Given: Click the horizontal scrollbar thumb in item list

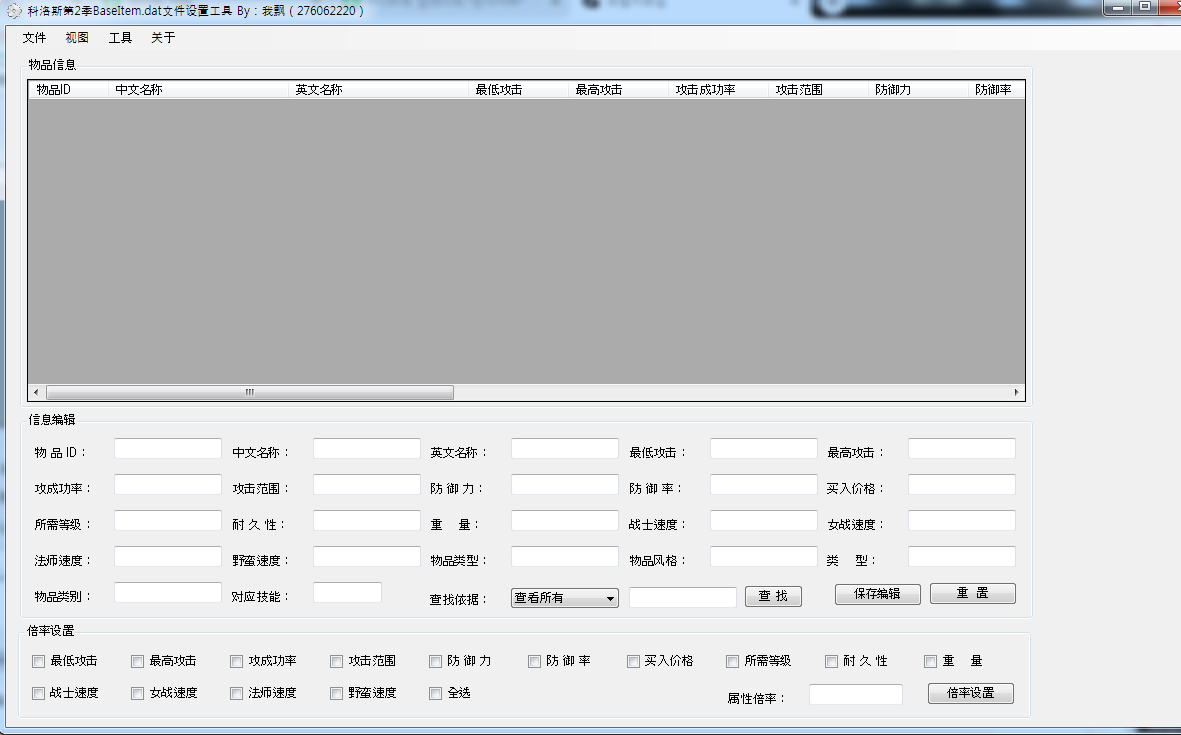Looking at the screenshot, I should click(250, 393).
